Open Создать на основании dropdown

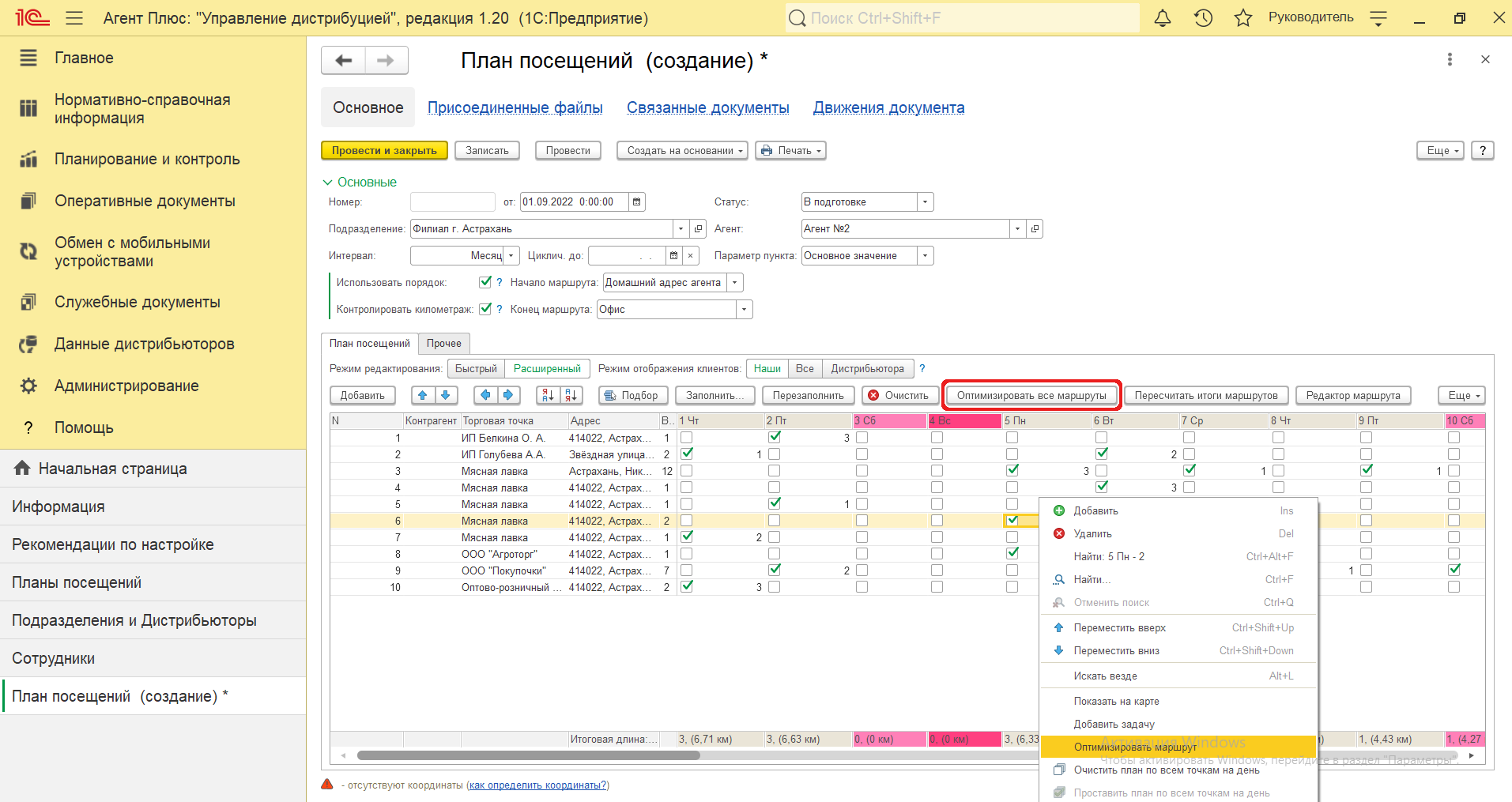click(x=682, y=150)
